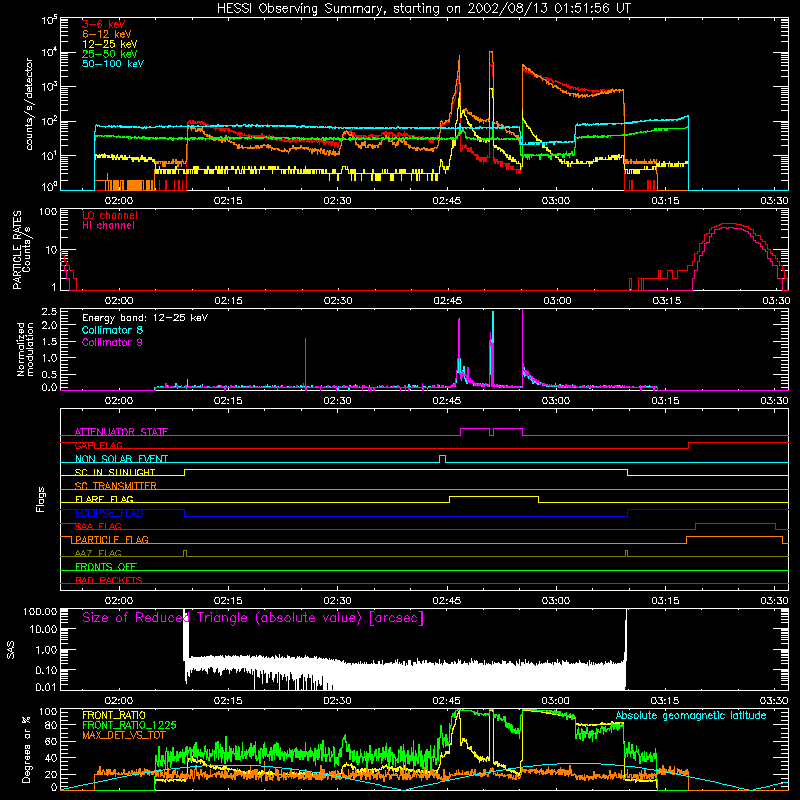Click the 10^5 tick on counts axis
Image resolution: width=800 pixels, height=800 pixels.
(49, 20)
